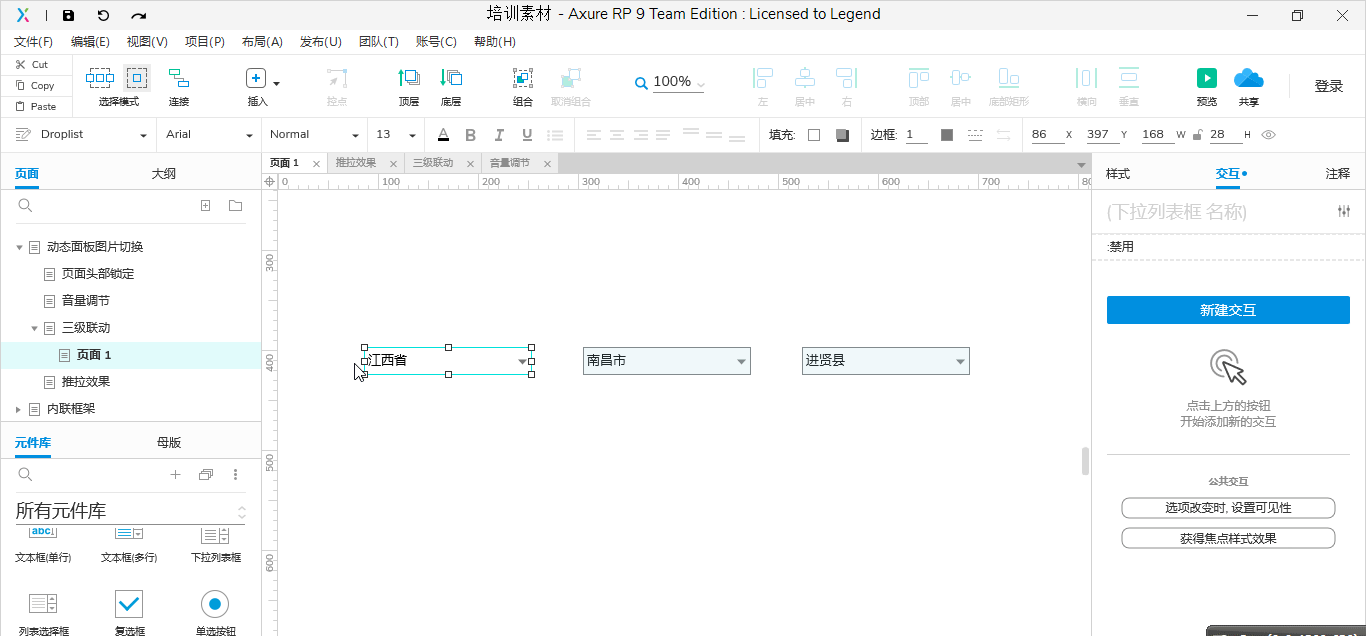Screen dimensions: 1366x636
Task: Click the 复选框 checkbox widget icon
Action: point(129,604)
